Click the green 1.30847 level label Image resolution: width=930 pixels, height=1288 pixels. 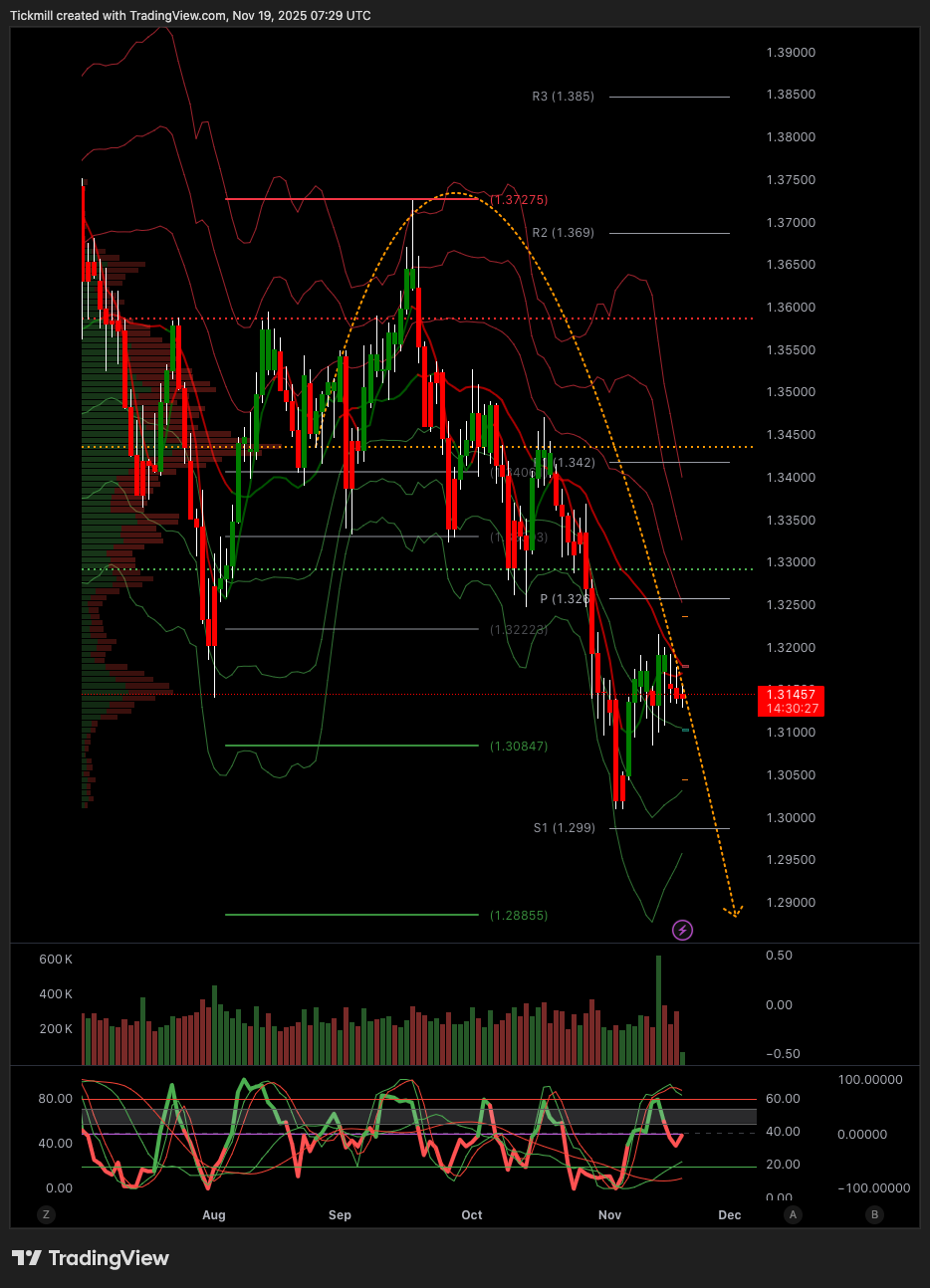518,747
